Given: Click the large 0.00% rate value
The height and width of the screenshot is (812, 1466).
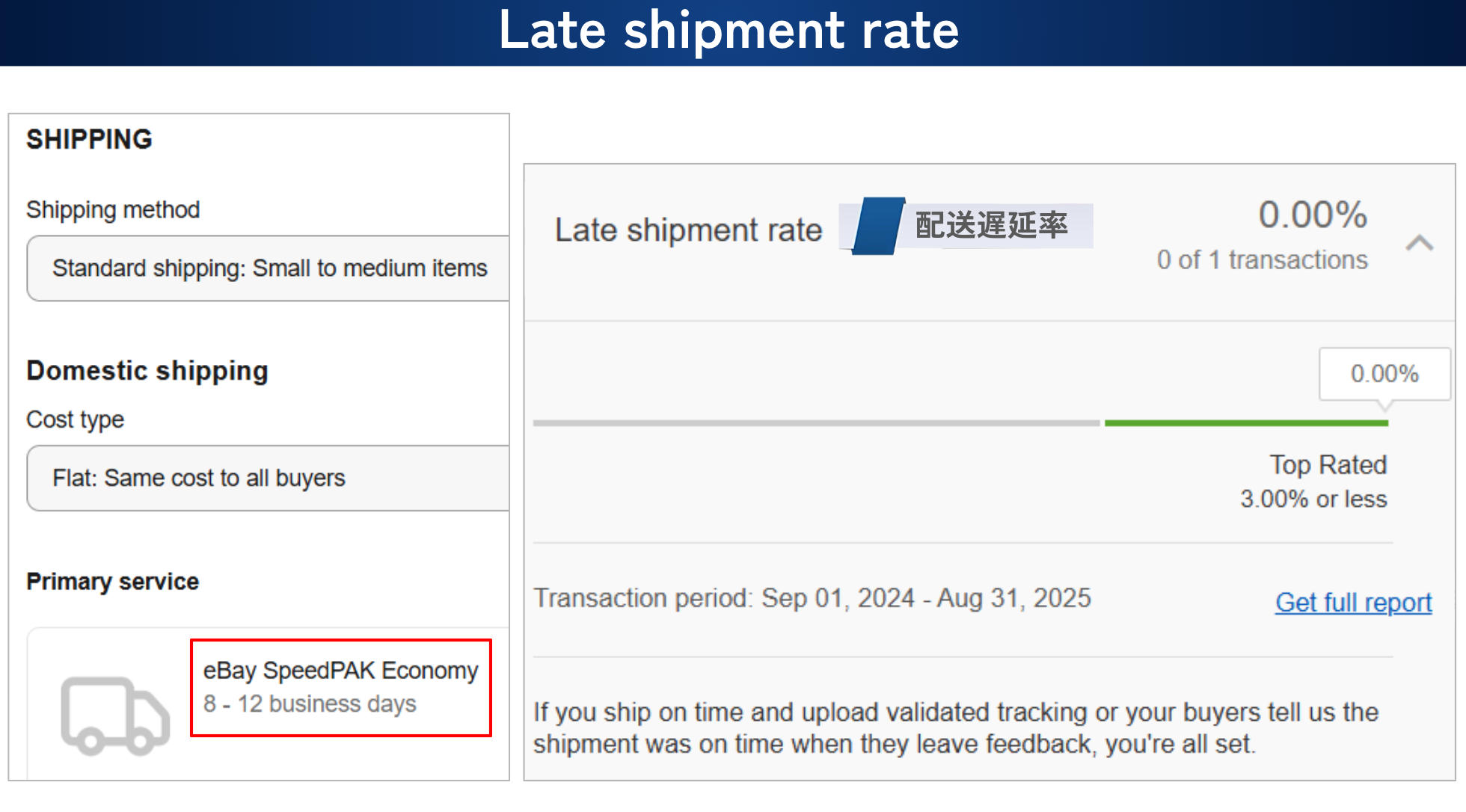Looking at the screenshot, I should (1313, 215).
